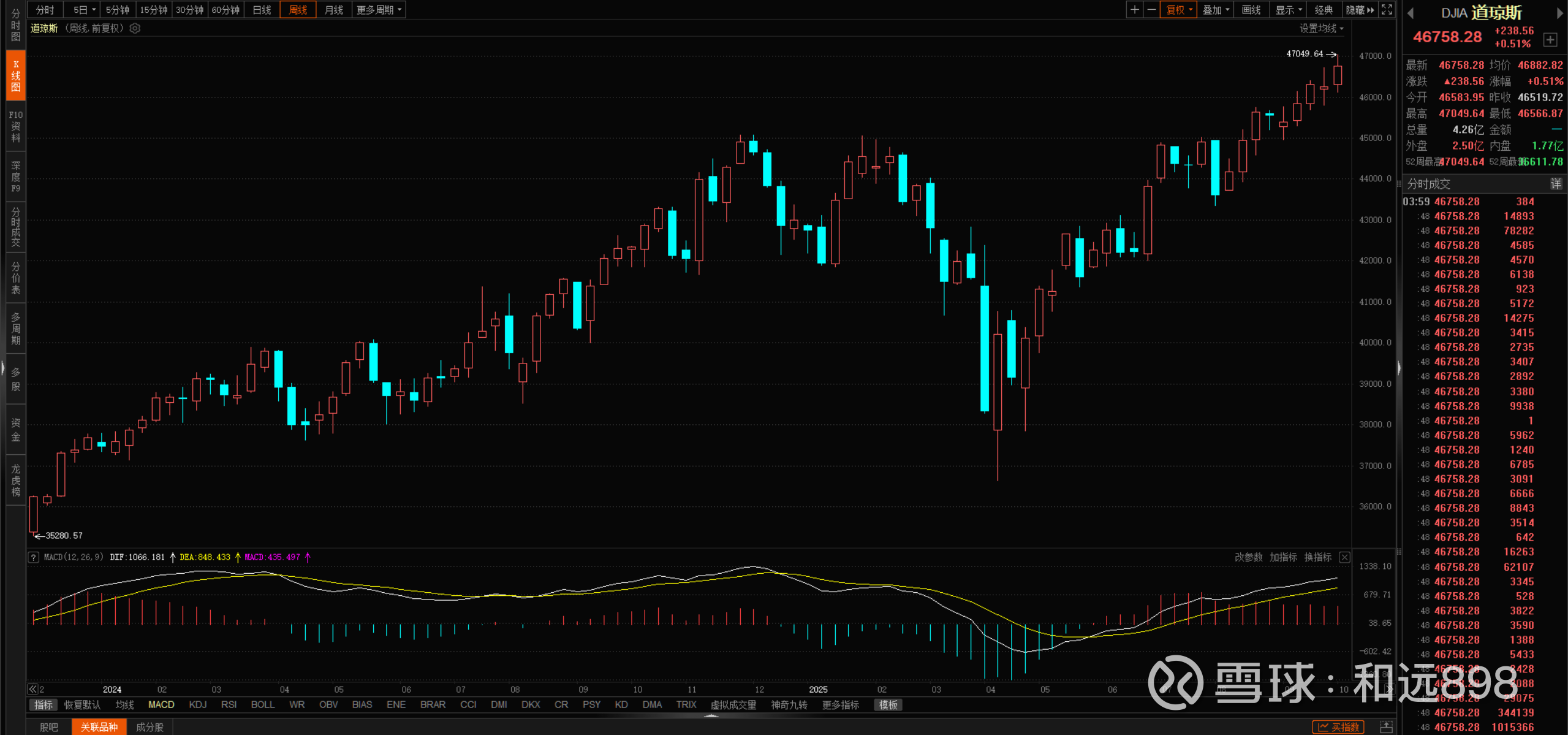Open 成分股 constituent stocks tab

click(150, 727)
